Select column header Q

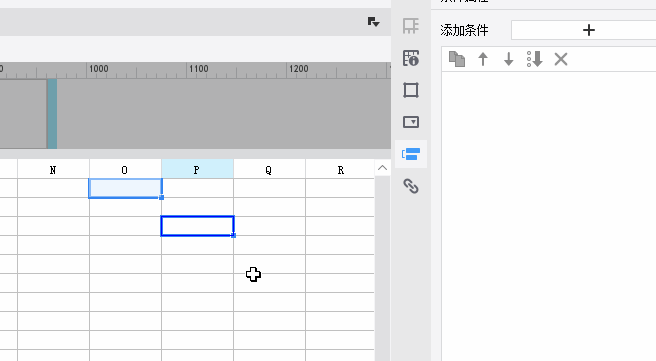point(269,169)
